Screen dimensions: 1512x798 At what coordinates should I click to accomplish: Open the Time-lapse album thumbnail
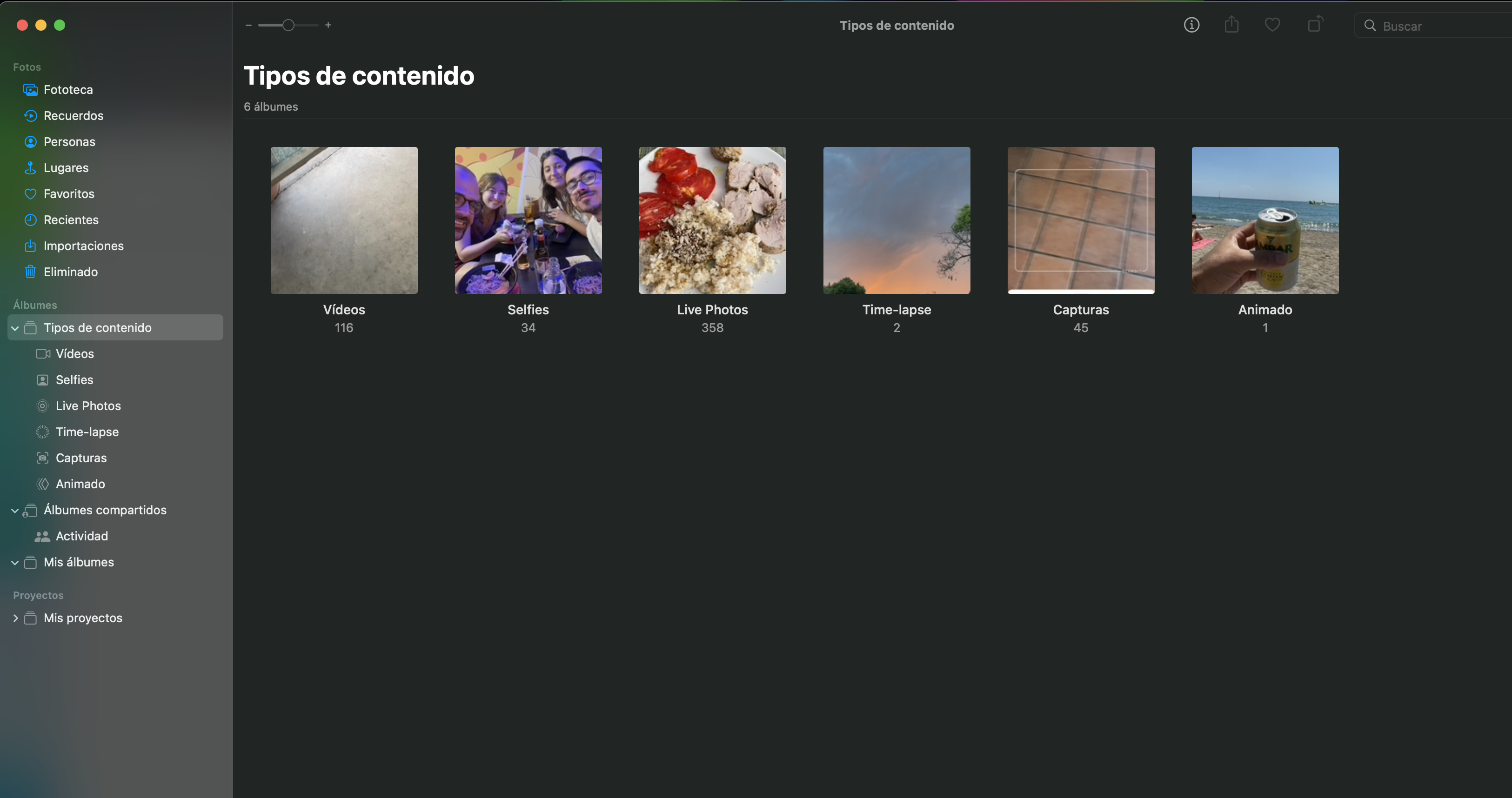point(896,220)
